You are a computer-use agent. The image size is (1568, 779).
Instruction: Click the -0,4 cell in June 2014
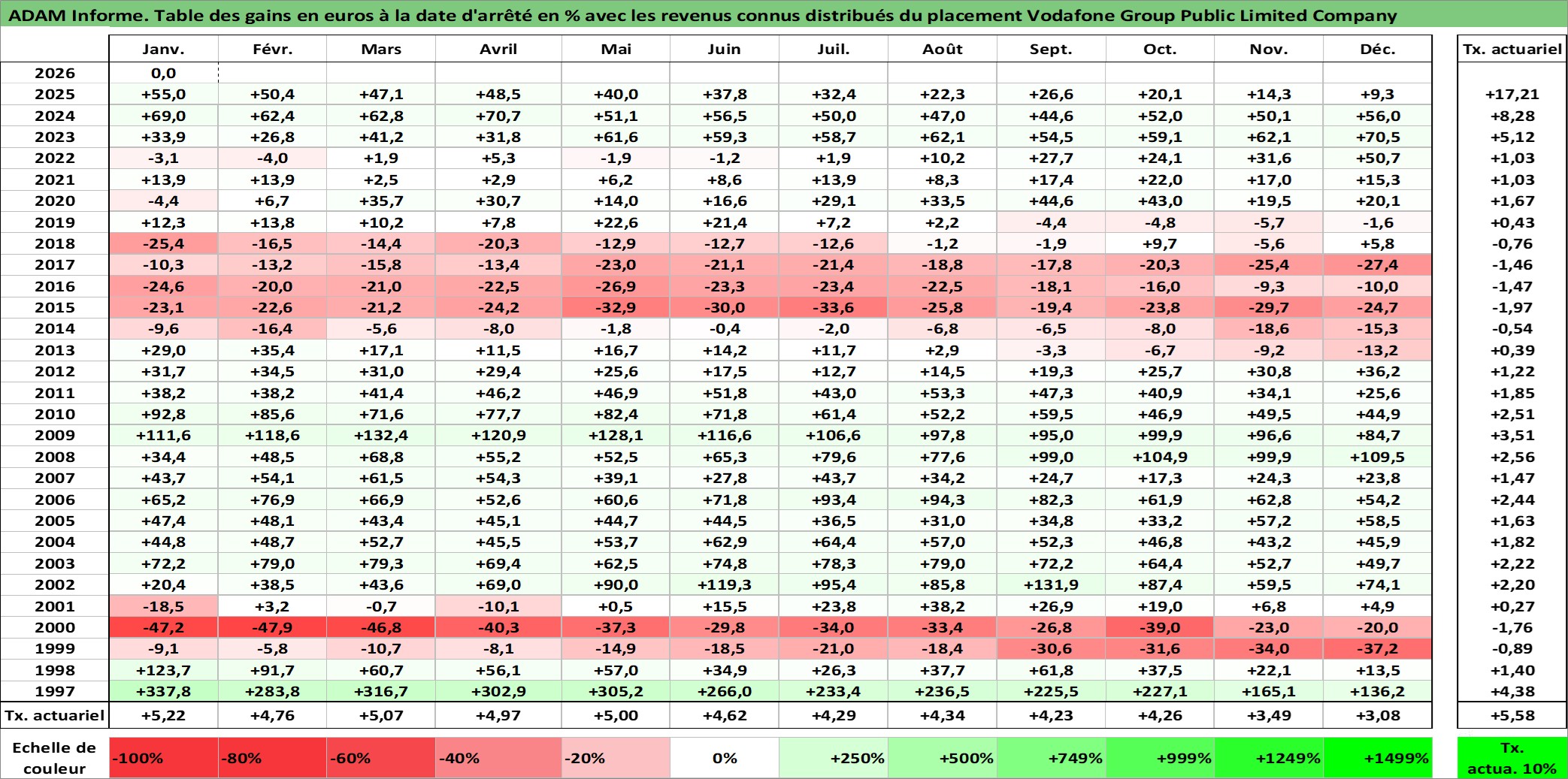tap(725, 328)
